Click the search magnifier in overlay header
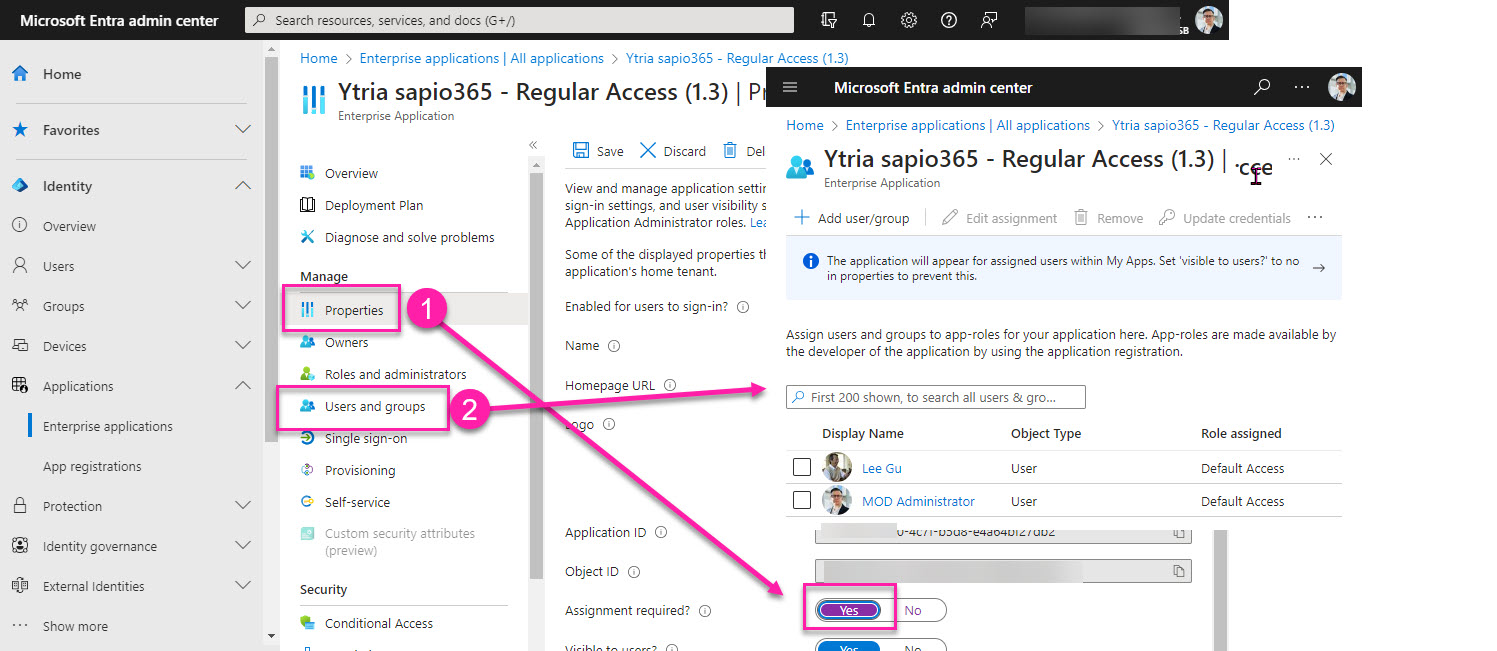 pos(1262,87)
